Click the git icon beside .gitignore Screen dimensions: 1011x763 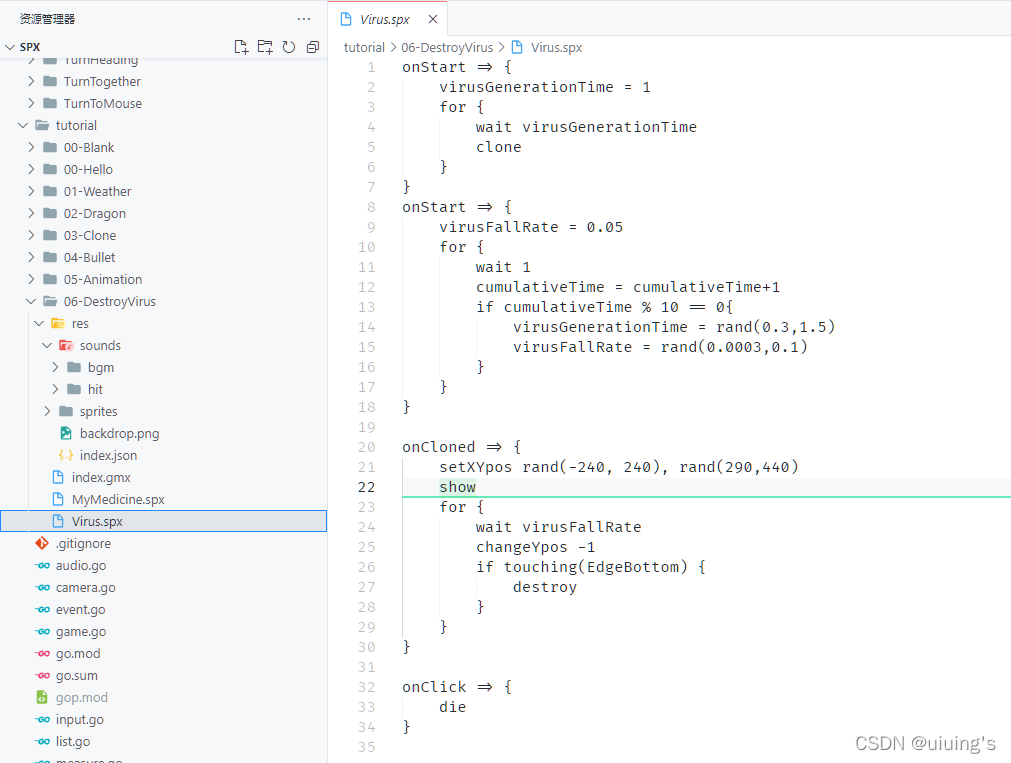pos(42,543)
